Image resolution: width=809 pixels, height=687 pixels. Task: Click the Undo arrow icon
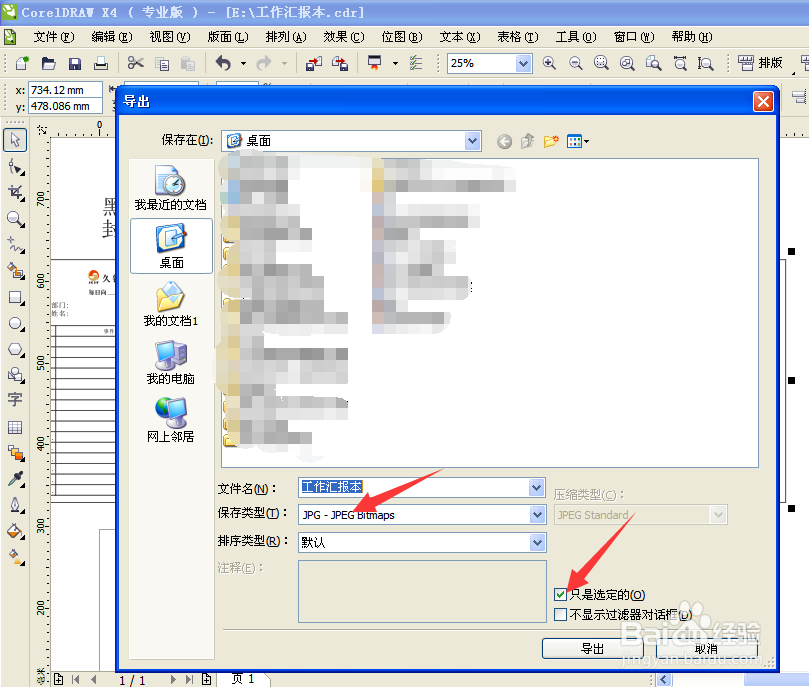click(223, 63)
